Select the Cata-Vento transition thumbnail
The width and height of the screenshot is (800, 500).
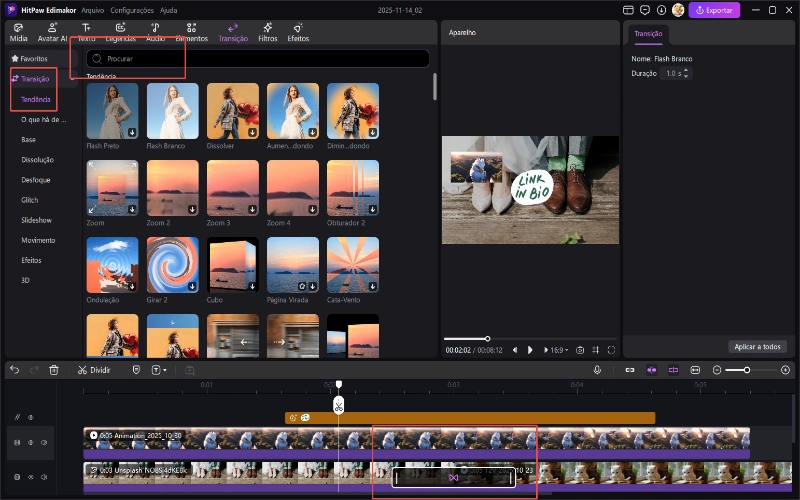coord(353,265)
